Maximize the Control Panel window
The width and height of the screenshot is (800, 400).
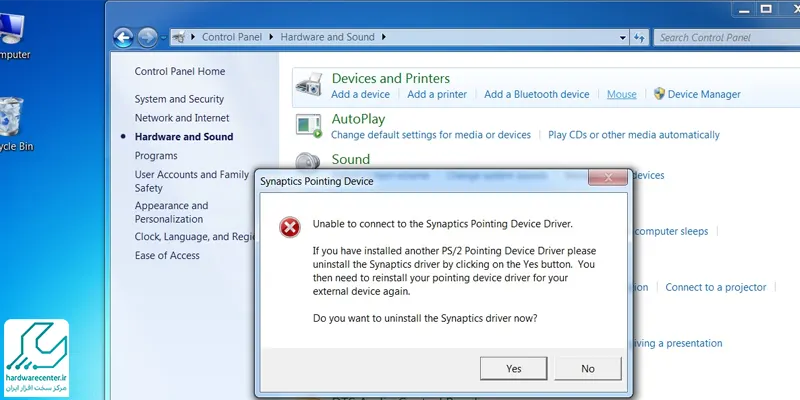pyautogui.click(x=766, y=9)
